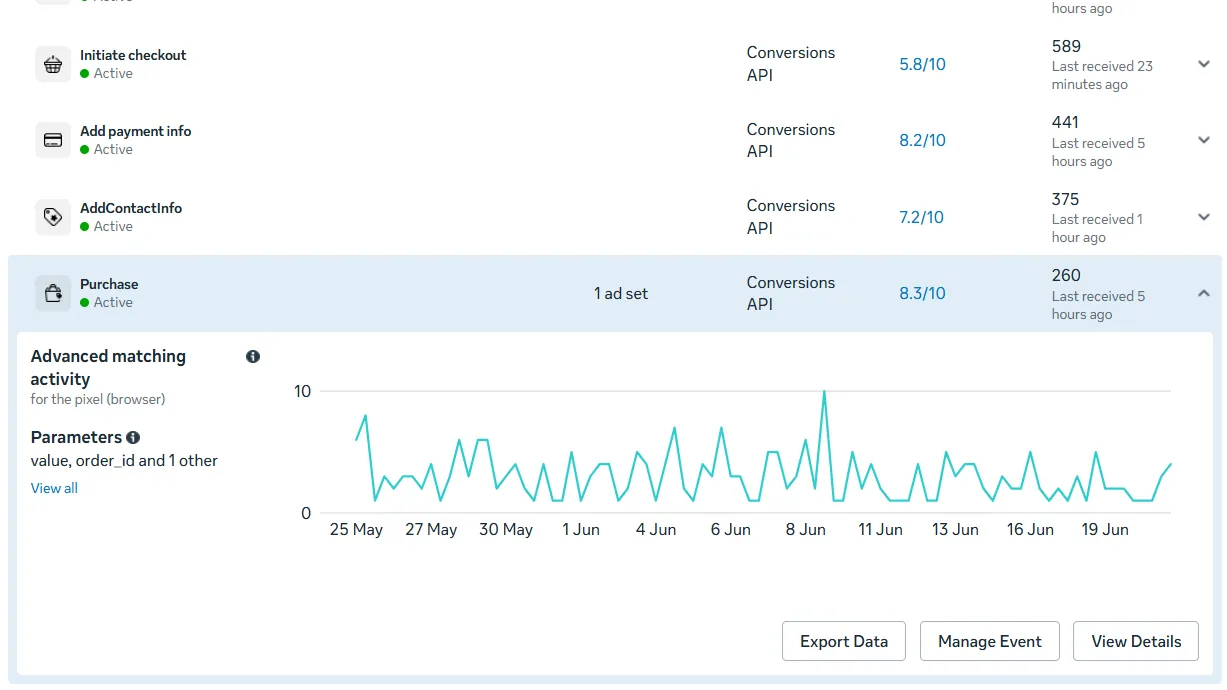Select the Initiate checkout event name
Screen dimensions: 1227x690
point(133,55)
